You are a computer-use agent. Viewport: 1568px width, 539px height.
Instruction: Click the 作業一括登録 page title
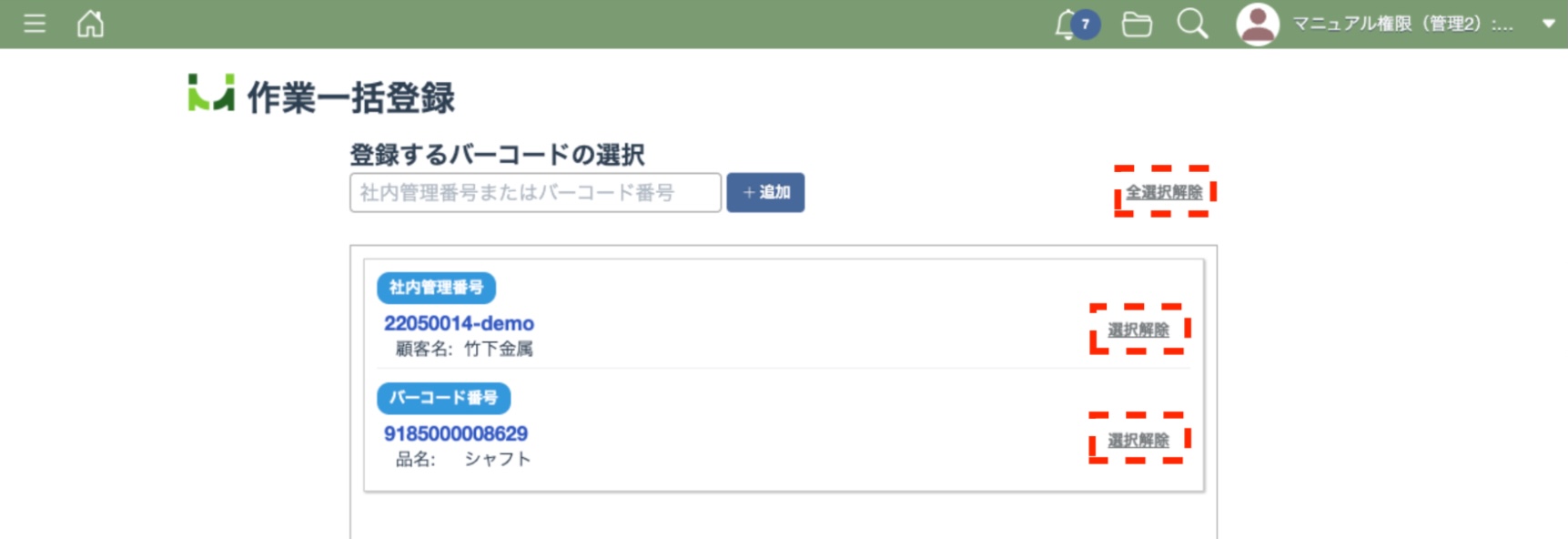pos(351,98)
